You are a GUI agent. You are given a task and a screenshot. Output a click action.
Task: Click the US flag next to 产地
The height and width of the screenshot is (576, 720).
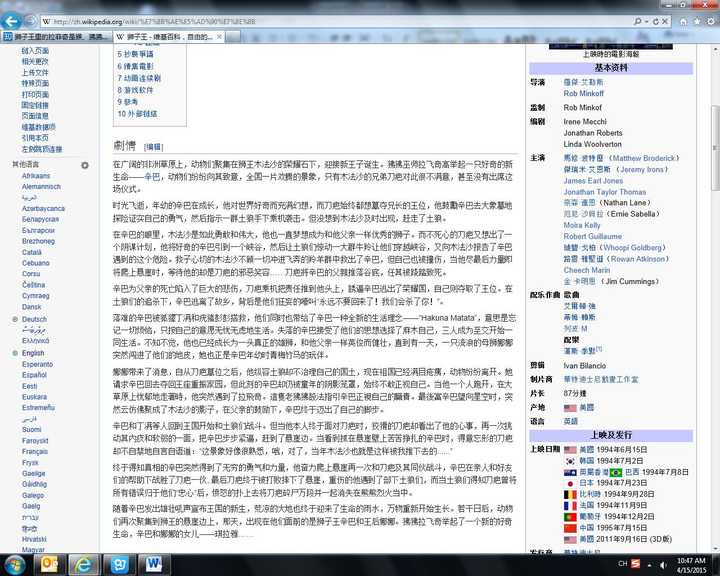pyautogui.click(x=570, y=408)
